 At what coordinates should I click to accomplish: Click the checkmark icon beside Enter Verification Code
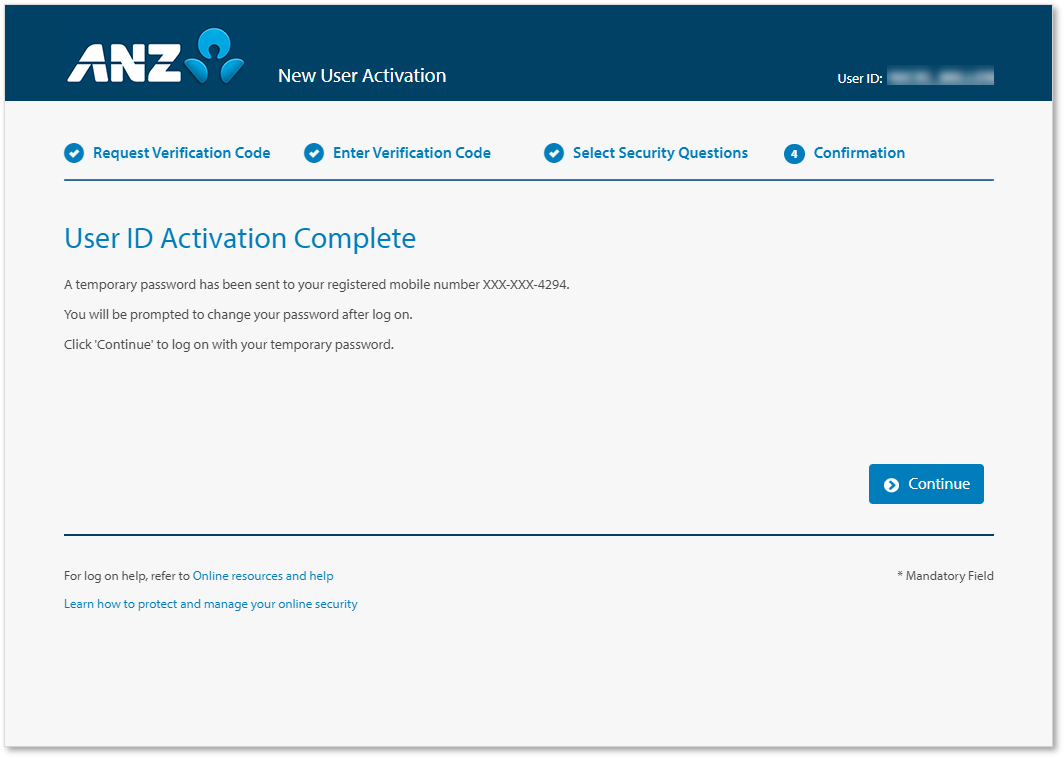(x=314, y=153)
